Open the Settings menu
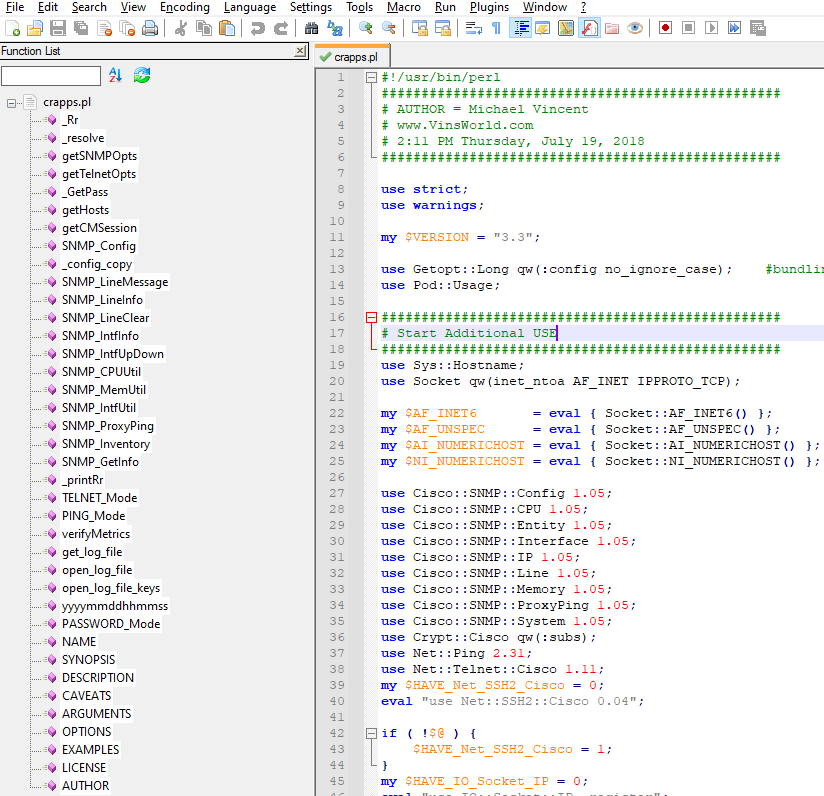This screenshot has width=824, height=796. point(311,7)
